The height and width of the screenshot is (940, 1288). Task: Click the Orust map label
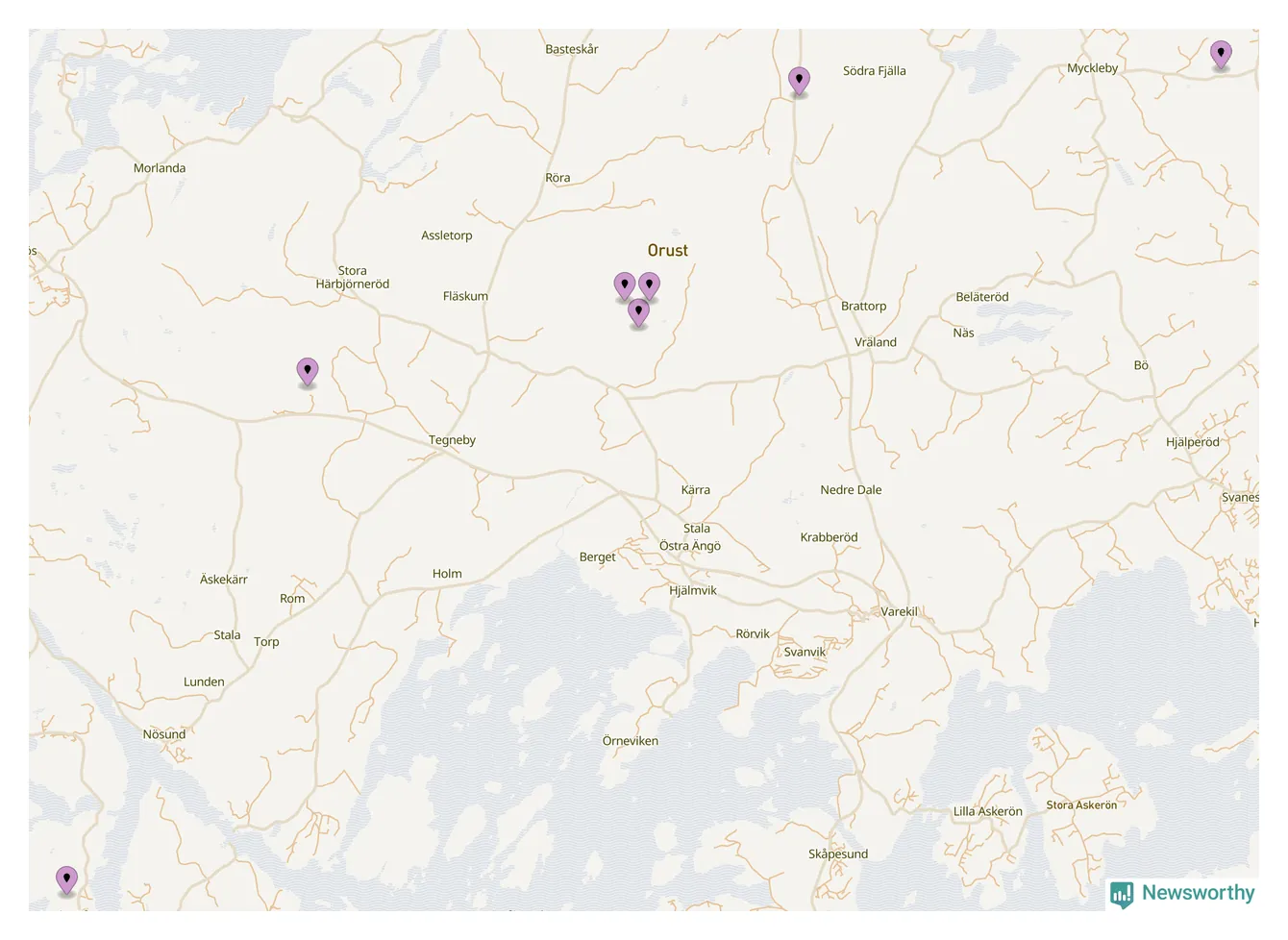pyautogui.click(x=668, y=251)
